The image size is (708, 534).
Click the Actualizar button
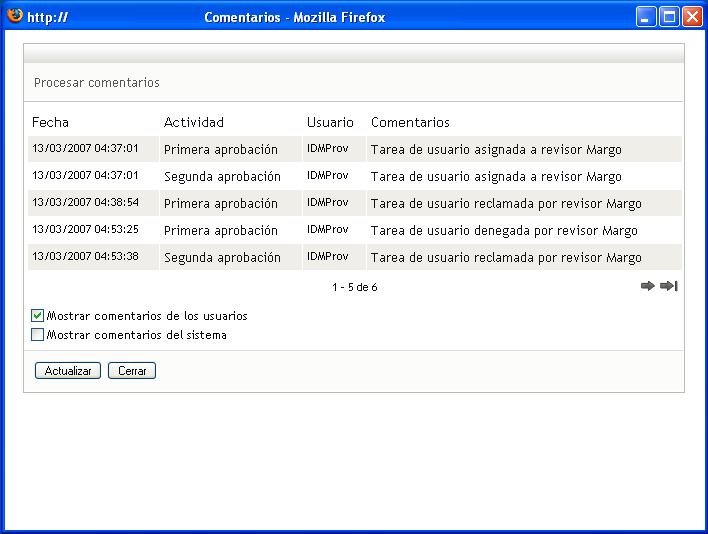pyautogui.click(x=68, y=371)
